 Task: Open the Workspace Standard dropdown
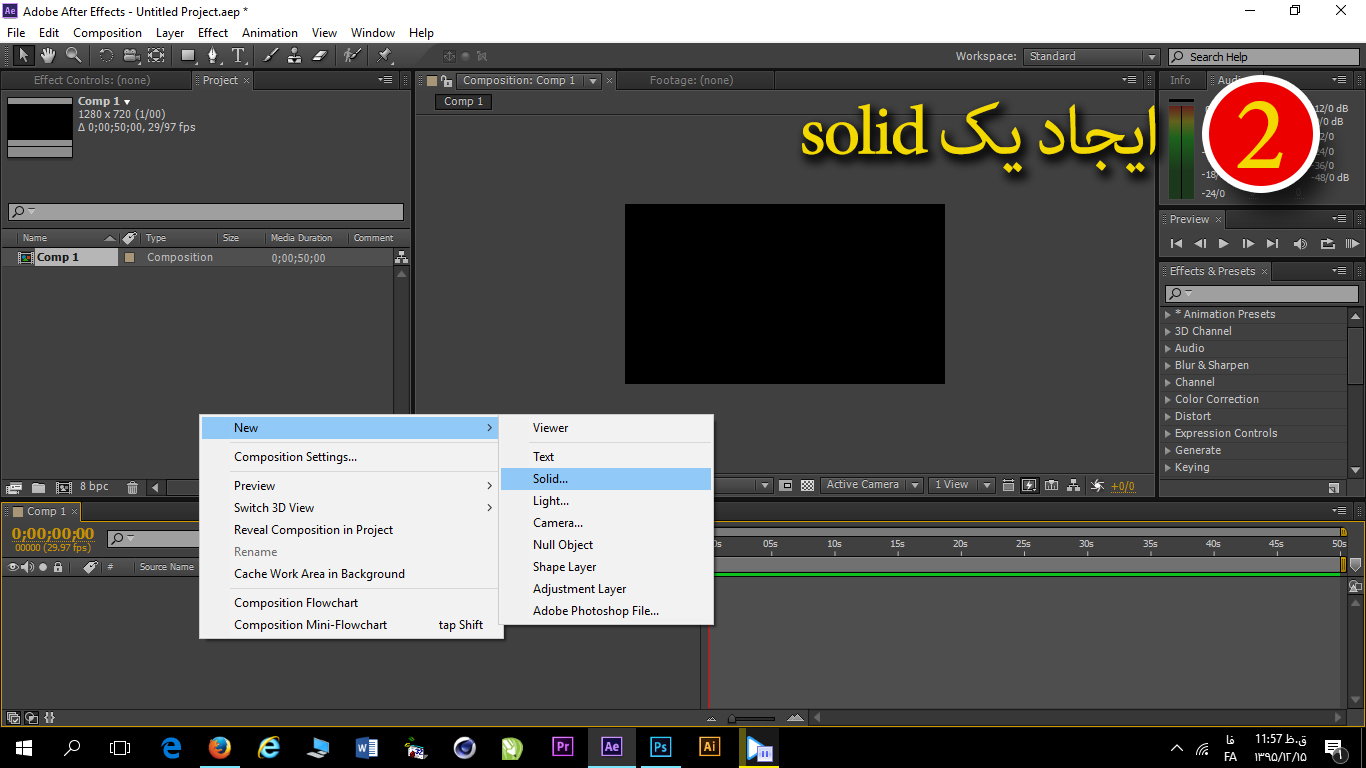[1092, 57]
